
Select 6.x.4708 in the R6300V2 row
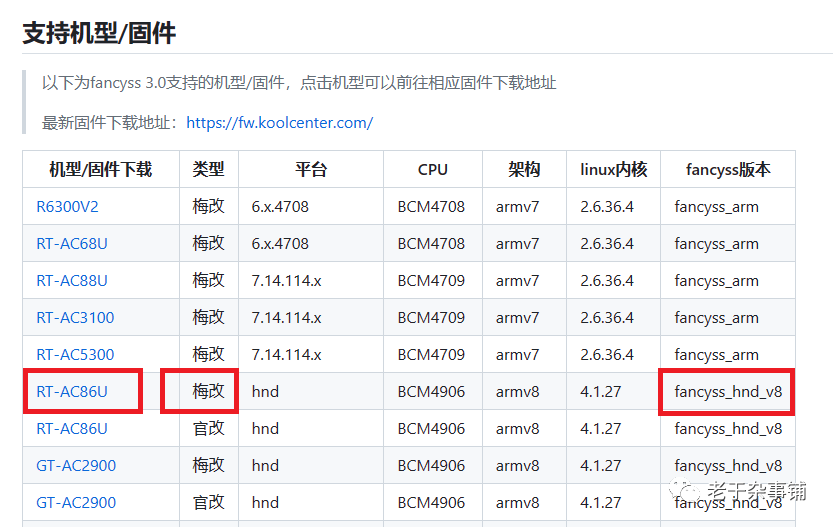(280, 207)
